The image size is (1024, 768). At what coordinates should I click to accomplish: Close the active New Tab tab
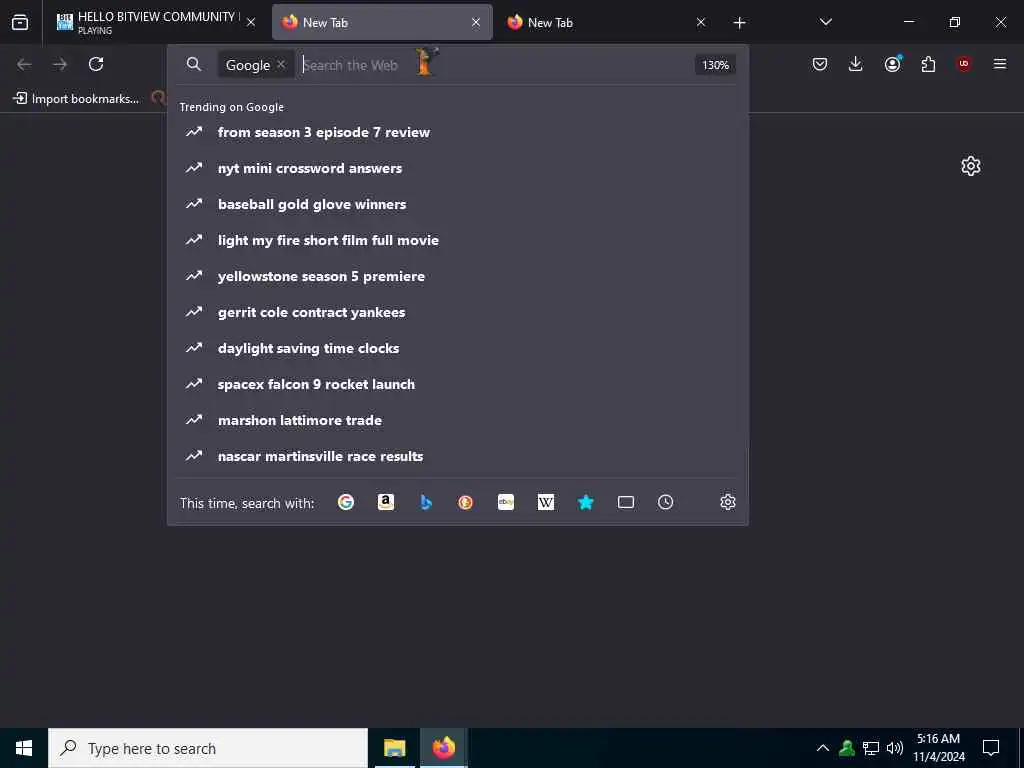[x=476, y=22]
